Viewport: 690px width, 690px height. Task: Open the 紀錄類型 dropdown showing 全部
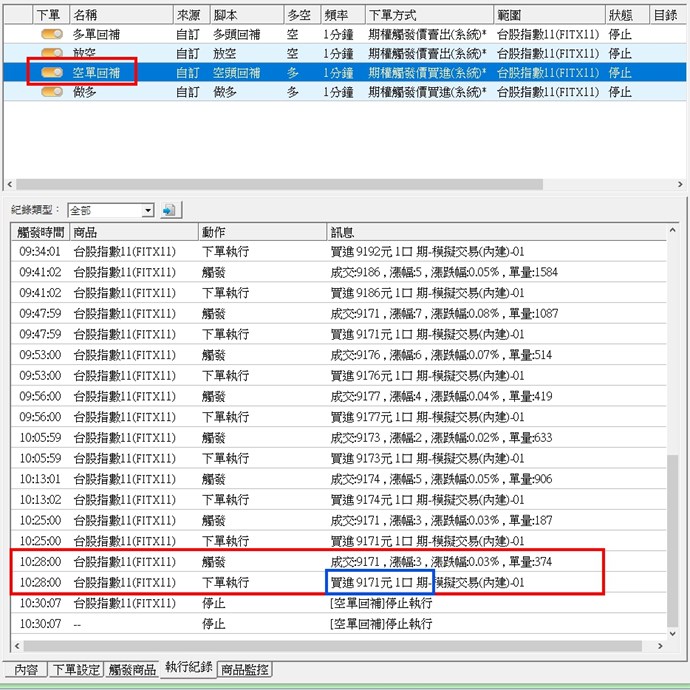tap(110, 210)
